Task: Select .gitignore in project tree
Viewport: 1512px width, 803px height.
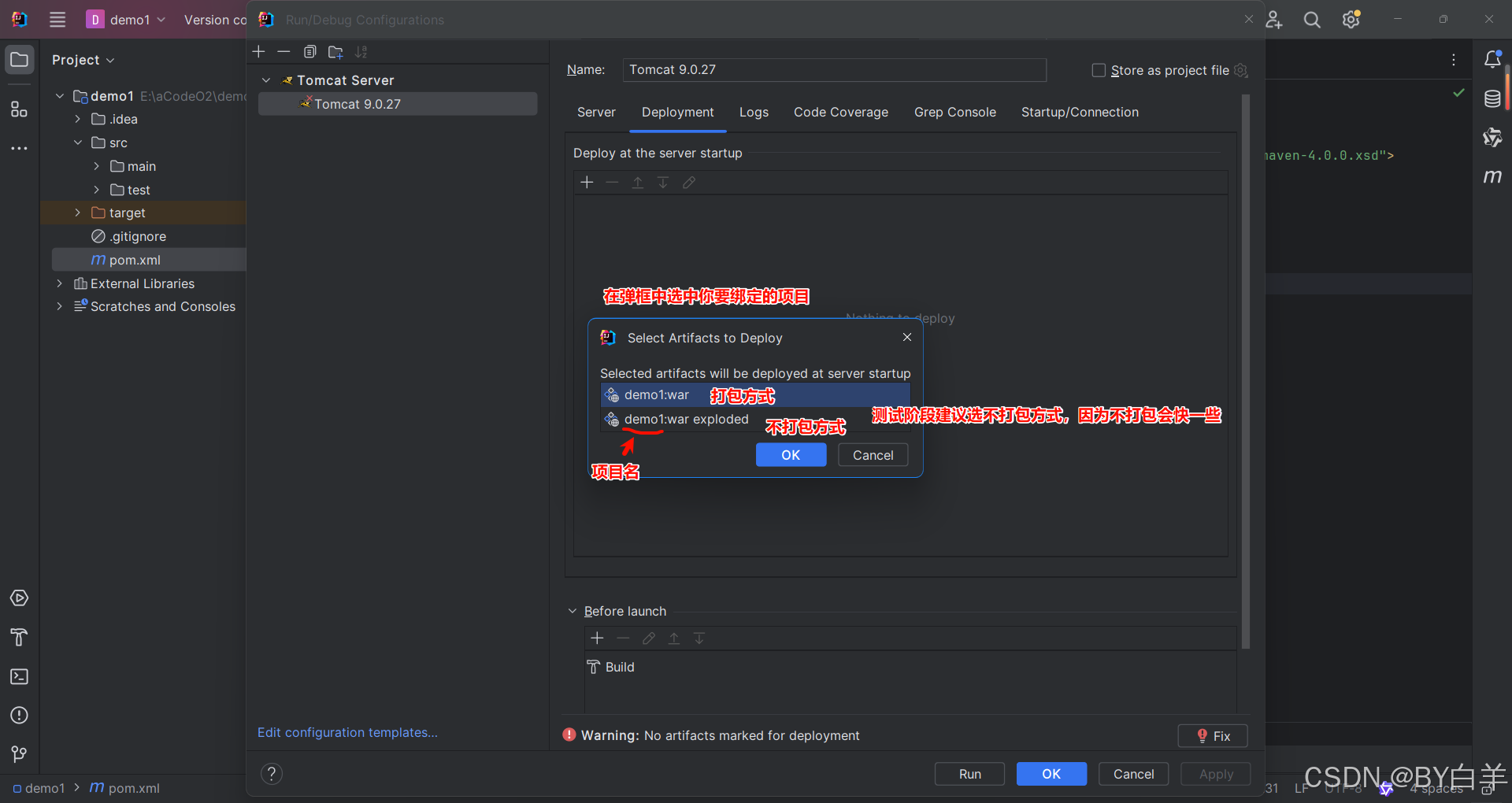Action: [x=138, y=236]
